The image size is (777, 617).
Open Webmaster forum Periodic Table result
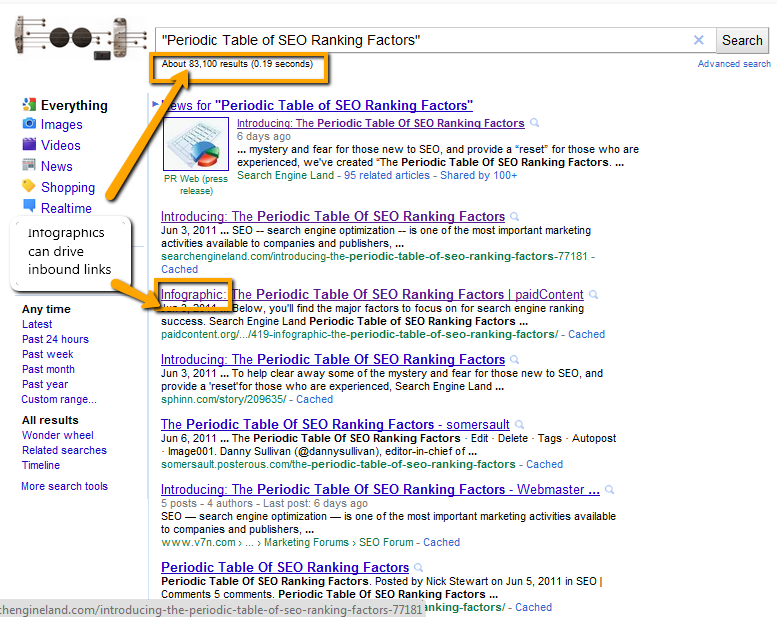[x=380, y=489]
